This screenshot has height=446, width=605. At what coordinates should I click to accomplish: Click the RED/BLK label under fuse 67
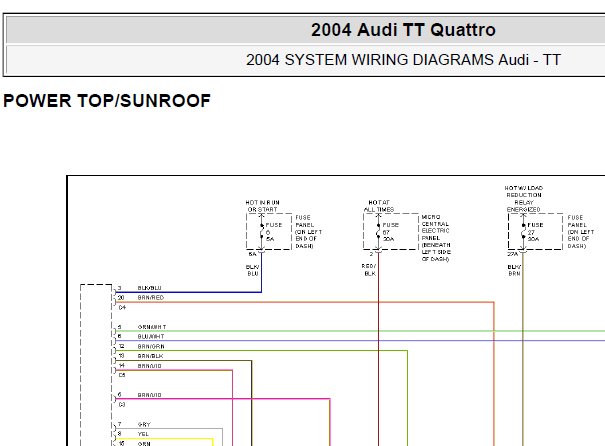coord(369,270)
